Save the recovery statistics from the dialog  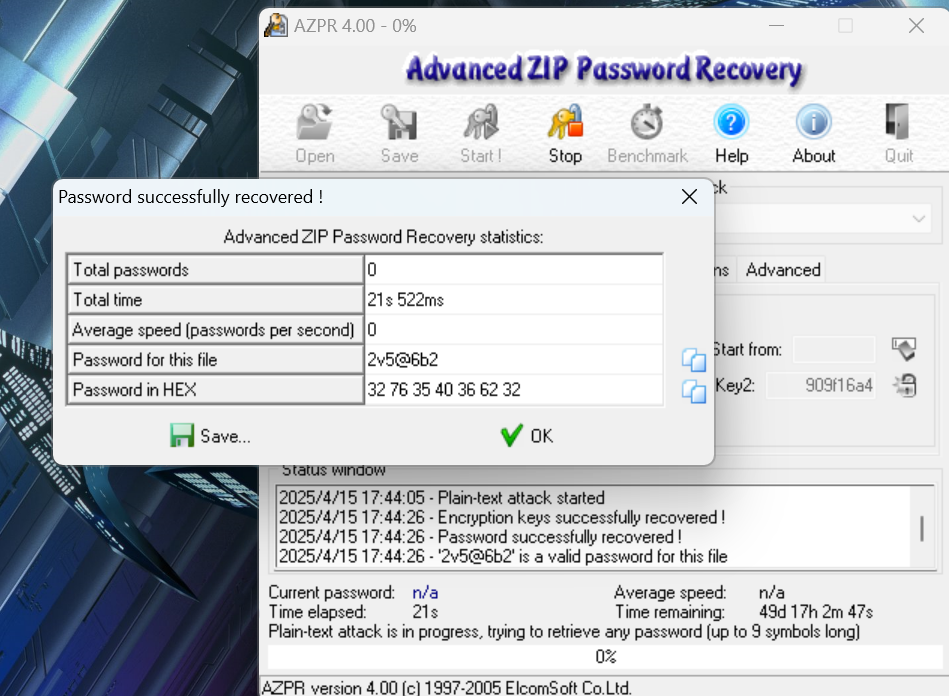click(x=210, y=436)
